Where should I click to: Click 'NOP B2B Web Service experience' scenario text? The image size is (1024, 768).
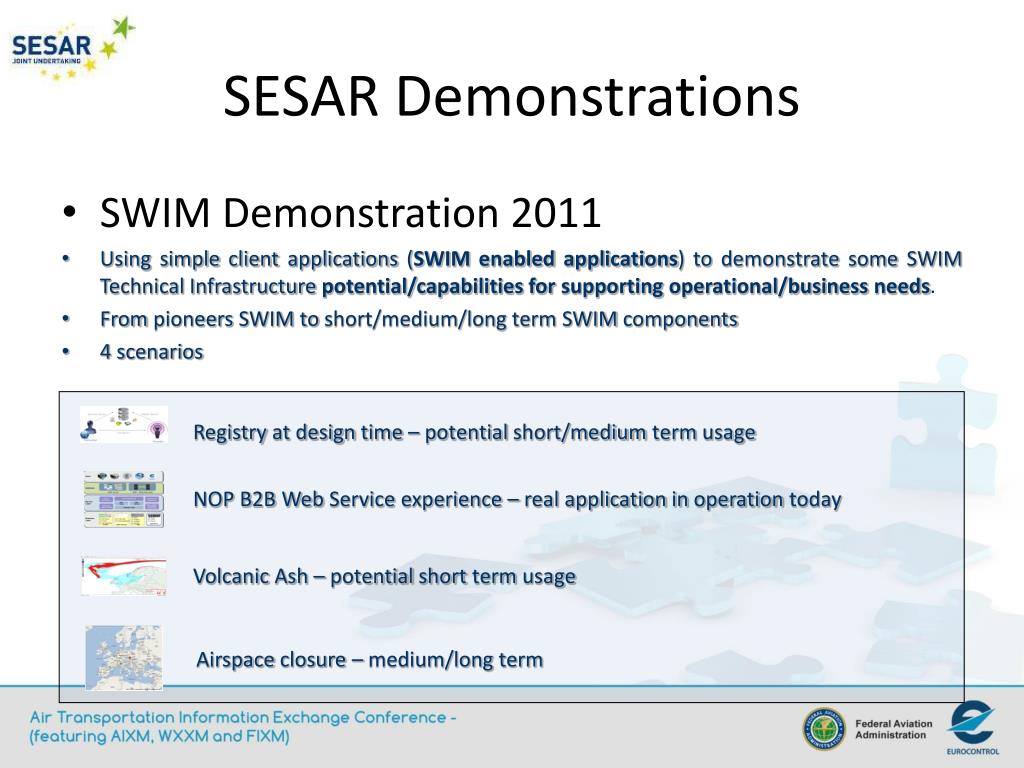(x=517, y=500)
